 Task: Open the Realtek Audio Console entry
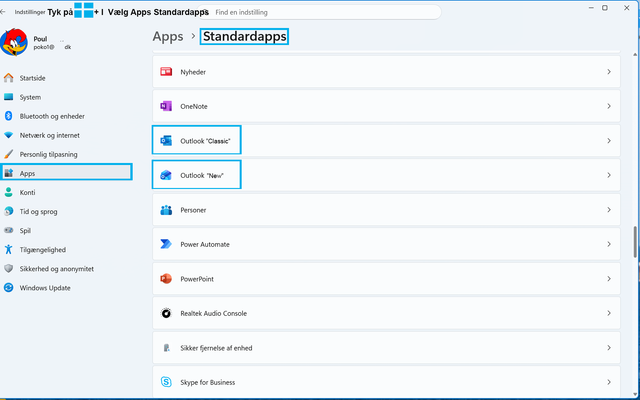(386, 313)
